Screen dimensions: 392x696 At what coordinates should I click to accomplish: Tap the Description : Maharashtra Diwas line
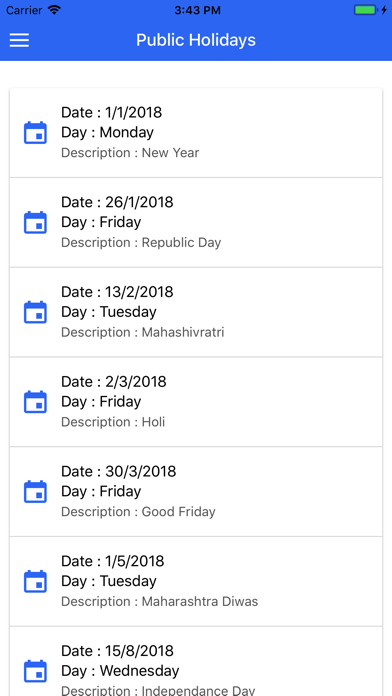click(159, 601)
